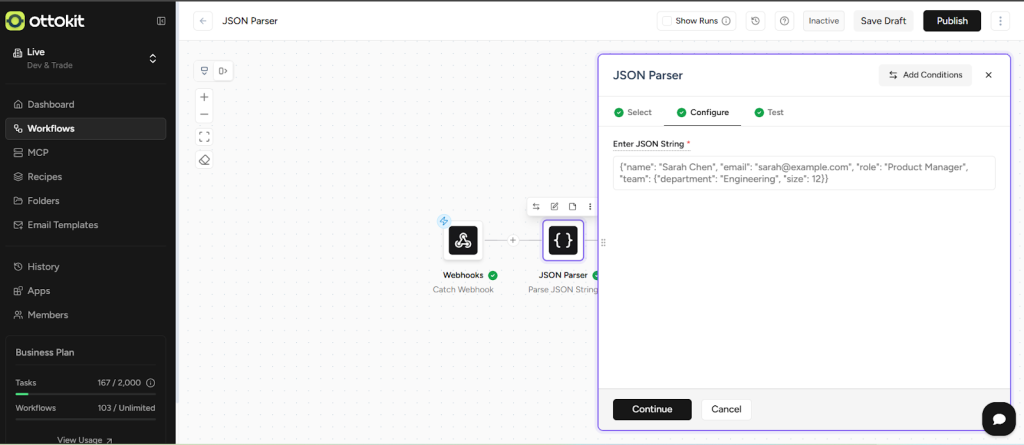Collapse the sidebar using panel icon
This screenshot has width=1024, height=445.
coord(161,21)
